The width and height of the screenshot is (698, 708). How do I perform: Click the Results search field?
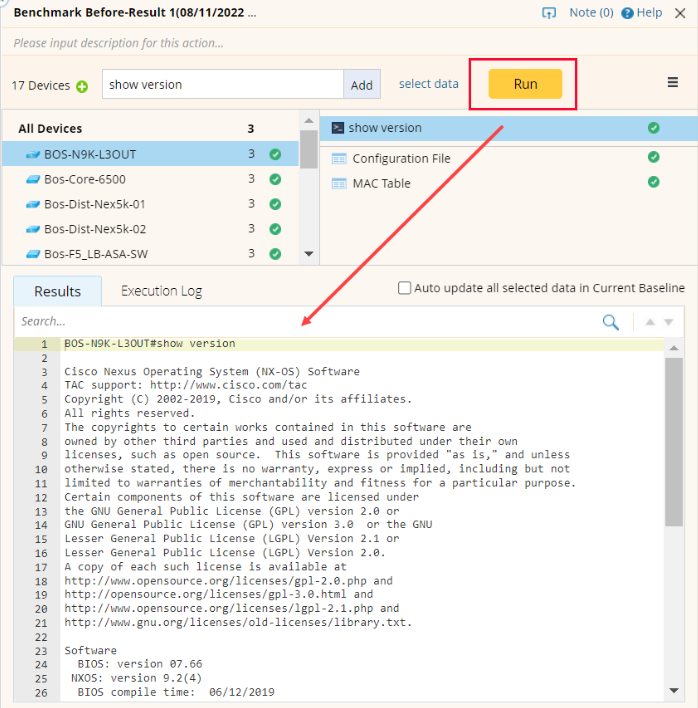307,321
